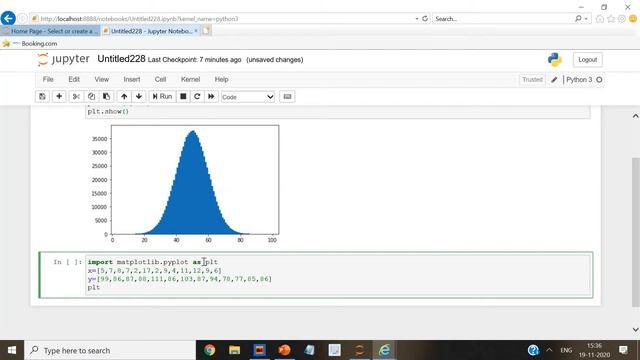The image size is (640, 360).
Task: Click the Logout button
Action: (x=588, y=60)
